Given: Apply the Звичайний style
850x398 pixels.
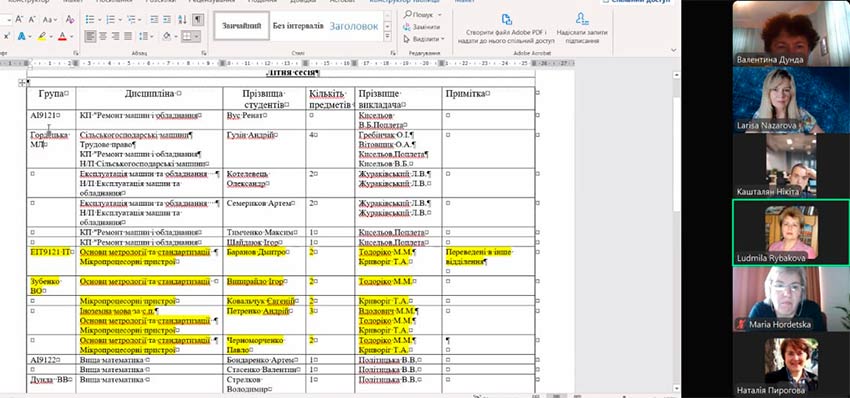Looking at the screenshot, I should pyautogui.click(x=242, y=25).
